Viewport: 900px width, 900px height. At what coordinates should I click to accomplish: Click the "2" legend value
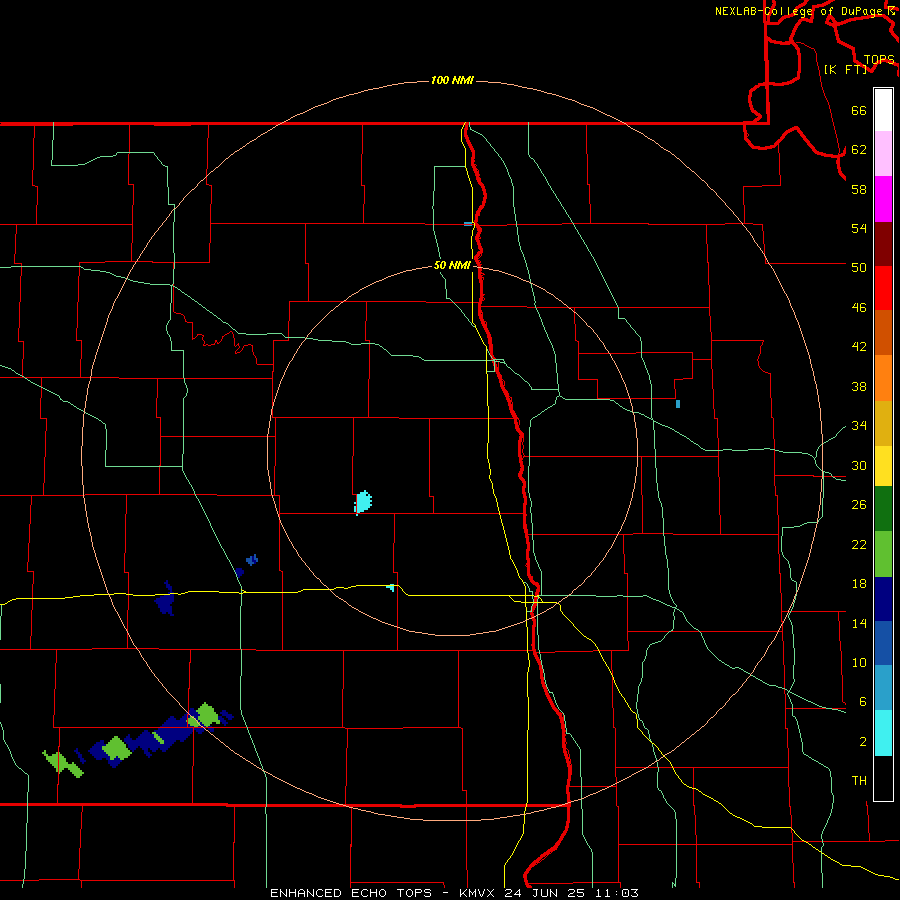[x=863, y=742]
